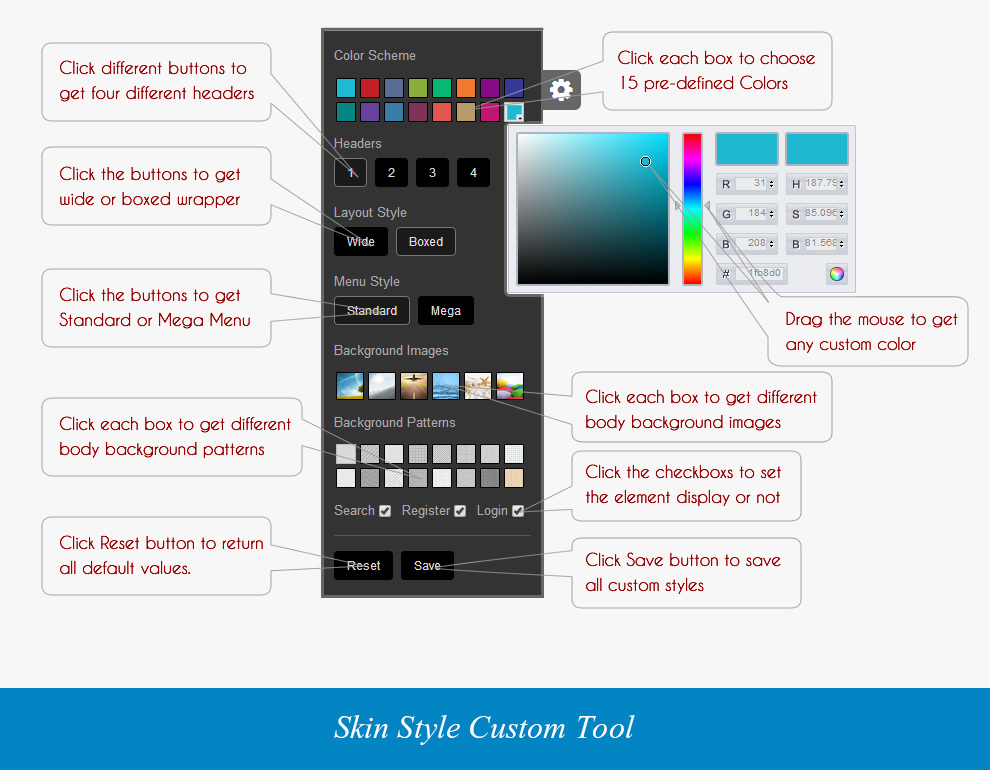
Task: Uncheck the Register checkbox
Action: (x=460, y=511)
